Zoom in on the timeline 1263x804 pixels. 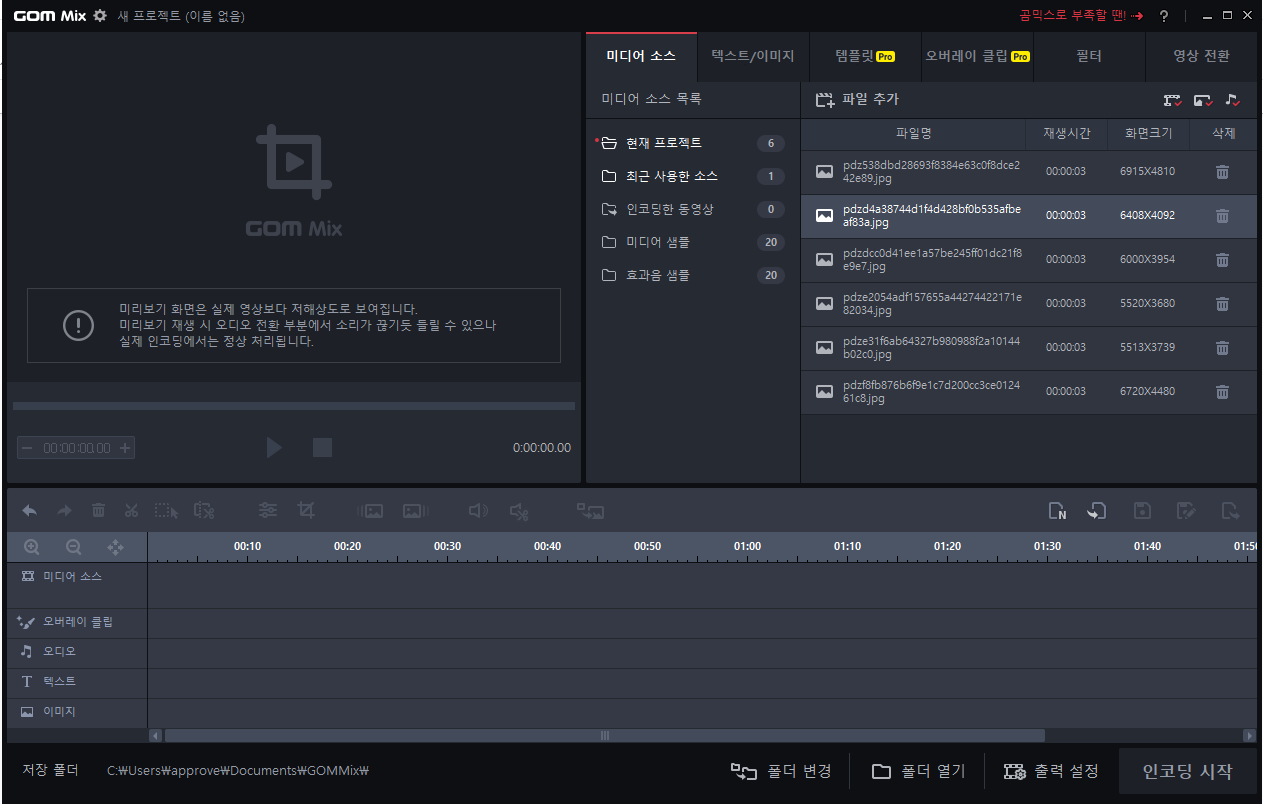(31, 547)
